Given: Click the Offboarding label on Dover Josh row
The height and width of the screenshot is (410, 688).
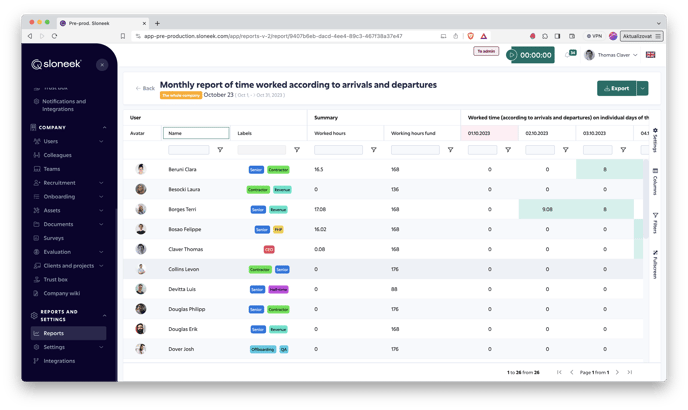Looking at the screenshot, I should [x=263, y=349].
